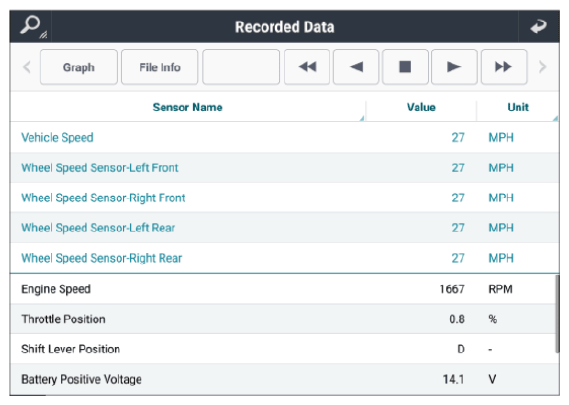Viewport: 569px width, 405px height.
Task: Click the D shift lever value
Action: point(461,349)
